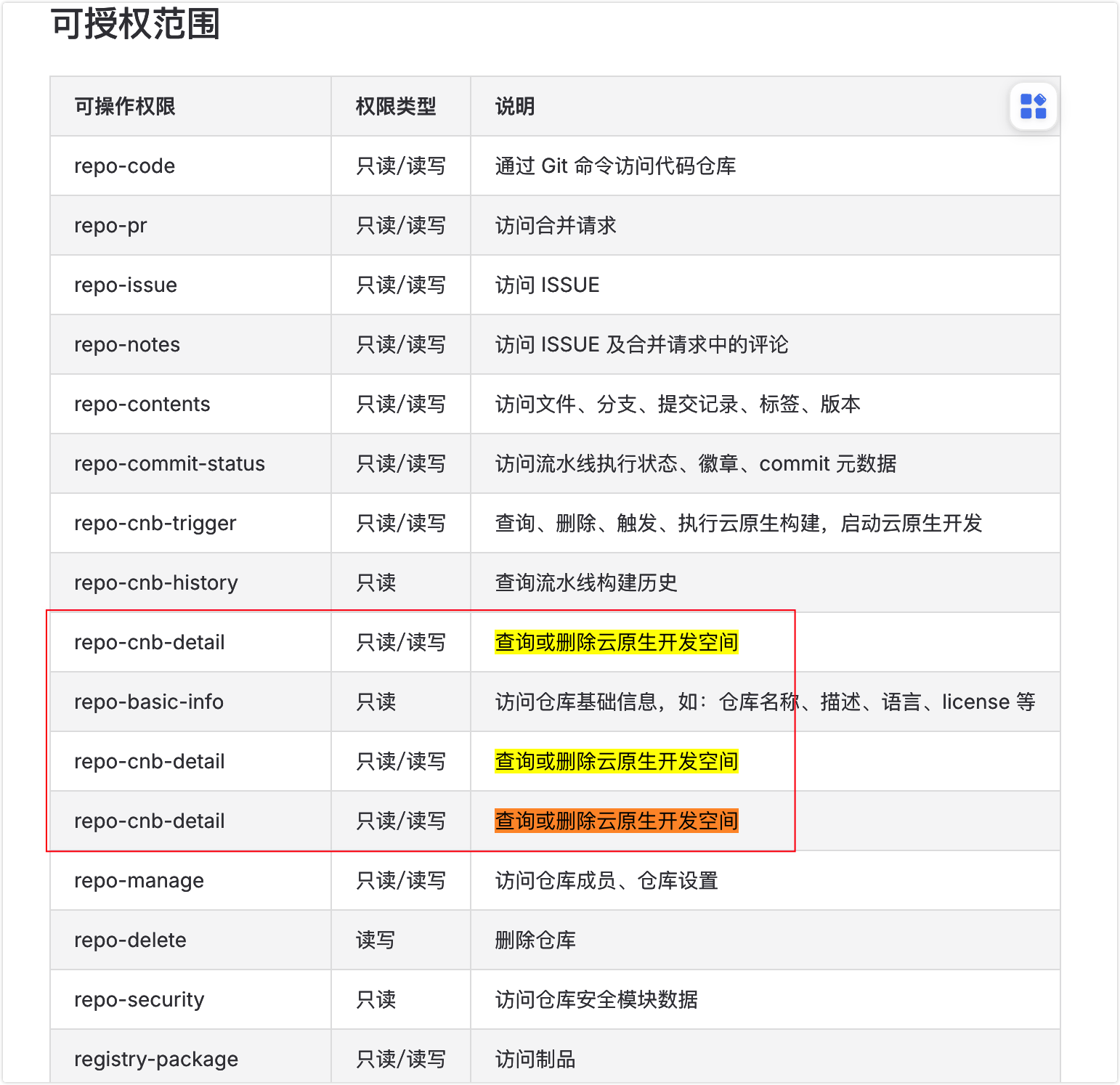Select the repo-notes row label
Image resolution: width=1120 pixels, height=1085 pixels.
127,345
